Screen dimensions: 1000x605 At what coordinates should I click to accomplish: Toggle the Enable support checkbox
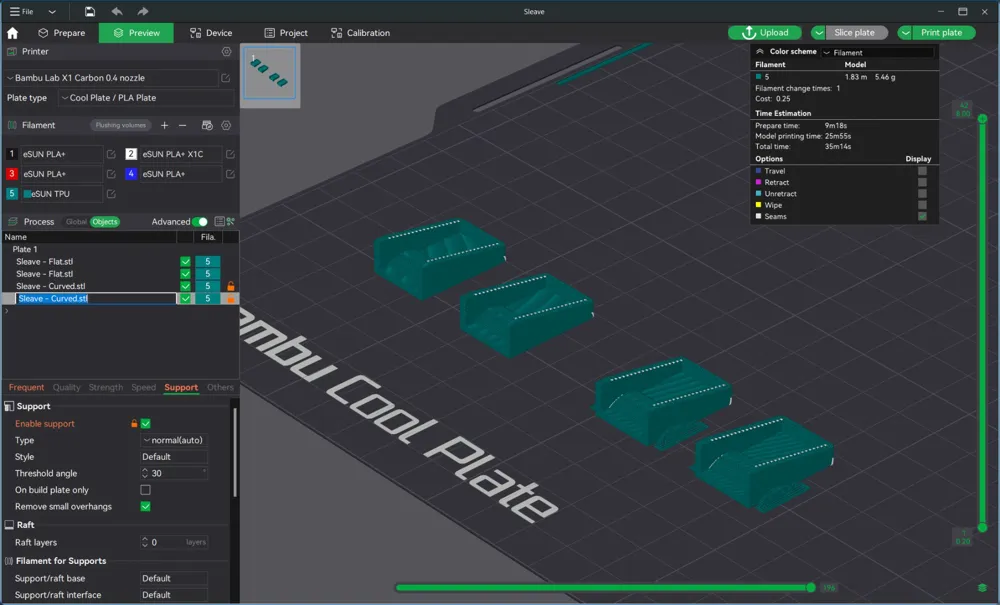pos(145,423)
